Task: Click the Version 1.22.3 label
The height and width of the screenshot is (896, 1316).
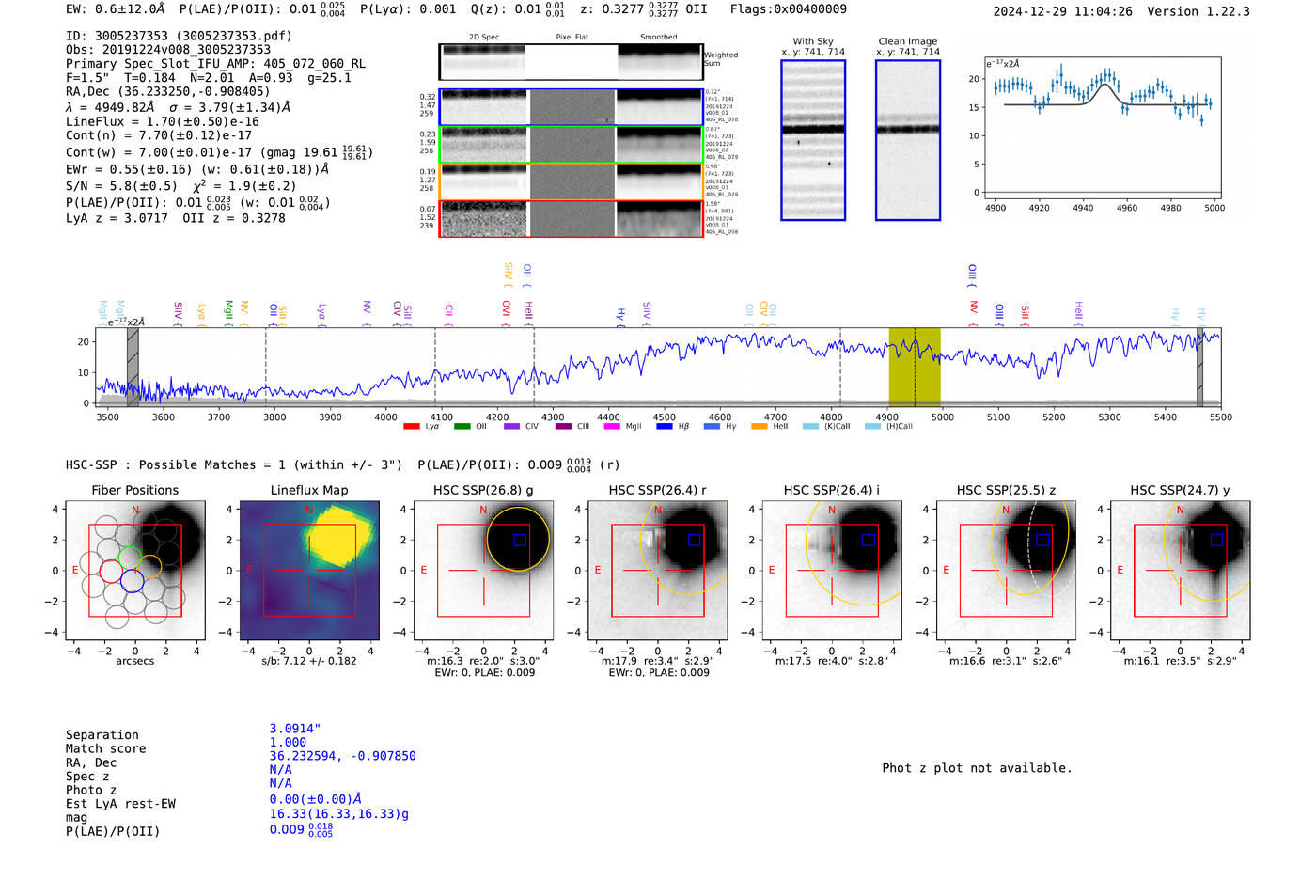Action: [x=1198, y=11]
